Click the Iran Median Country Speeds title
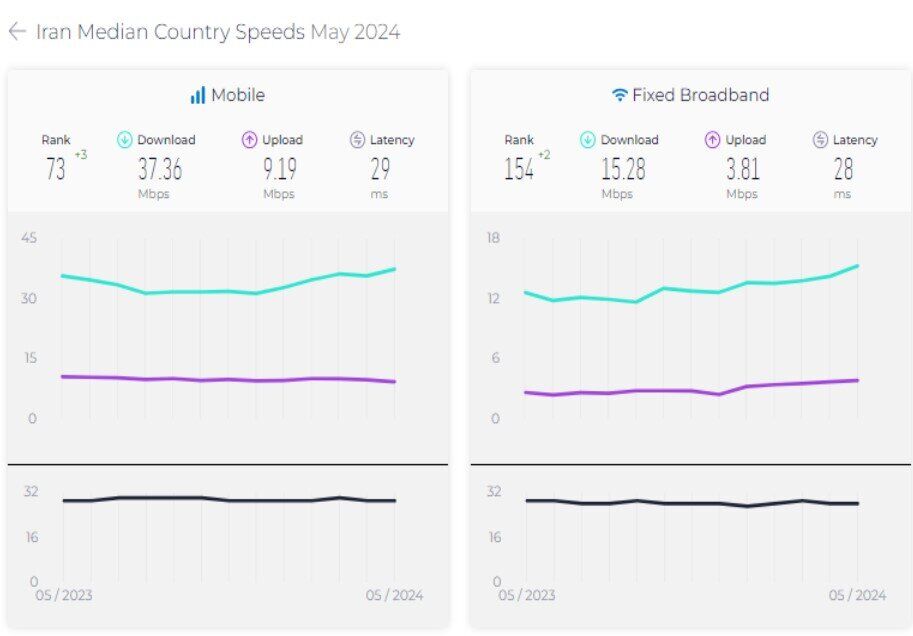Screen dimensions: 913x636 tap(217, 32)
